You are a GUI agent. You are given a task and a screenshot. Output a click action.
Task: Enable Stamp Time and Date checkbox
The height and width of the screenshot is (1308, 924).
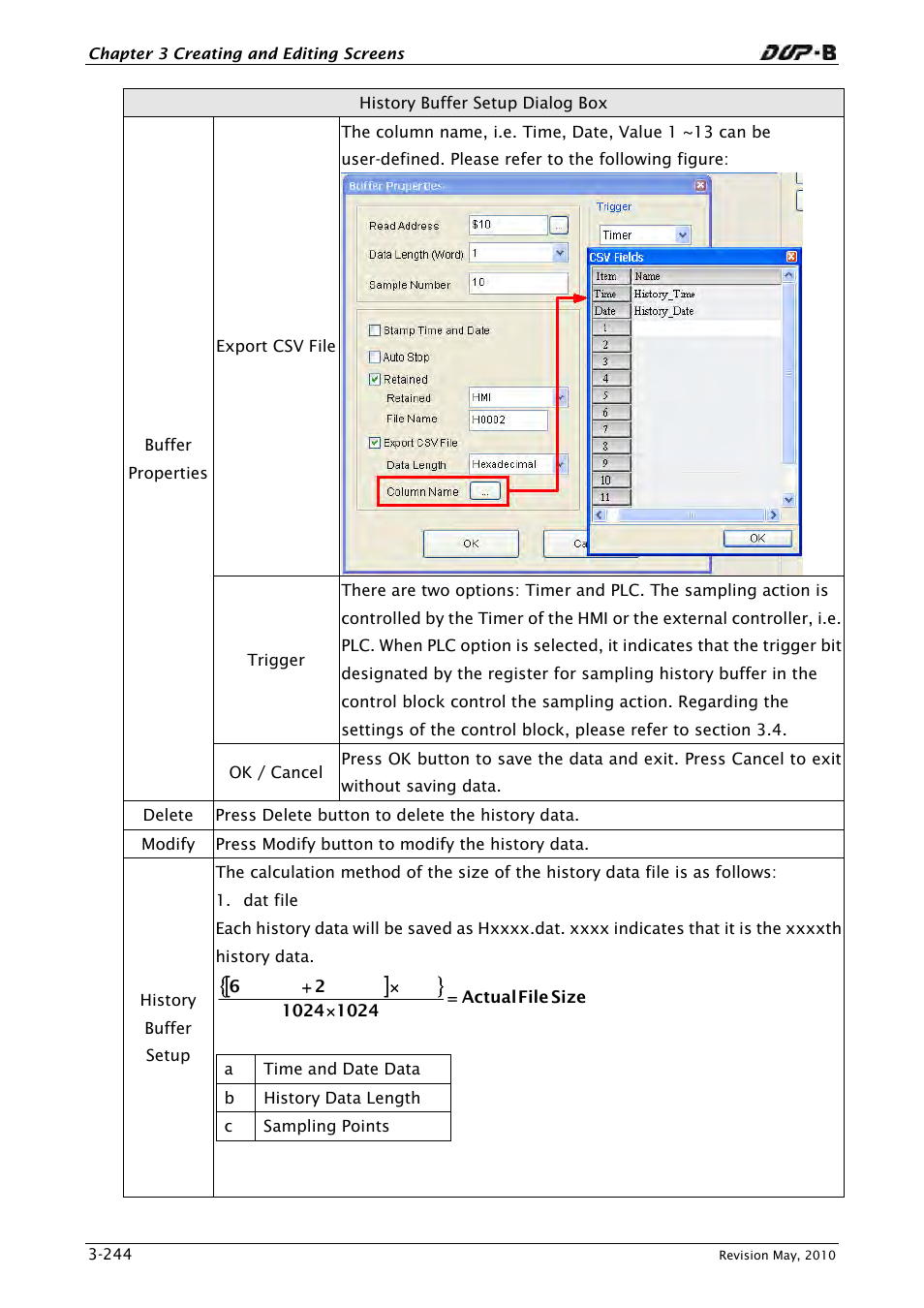(x=374, y=330)
